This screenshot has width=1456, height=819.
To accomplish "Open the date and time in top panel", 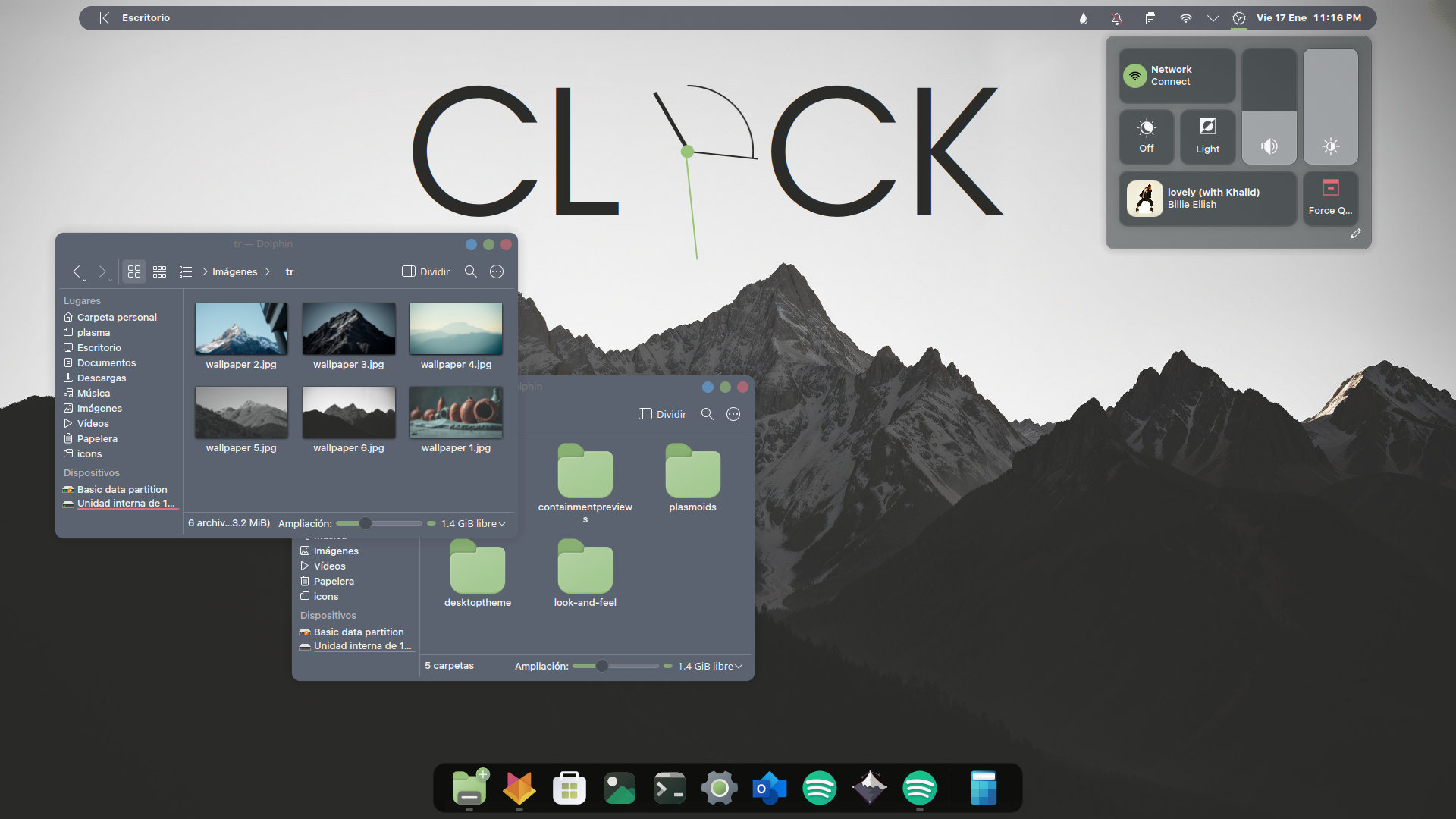I will click(1309, 17).
